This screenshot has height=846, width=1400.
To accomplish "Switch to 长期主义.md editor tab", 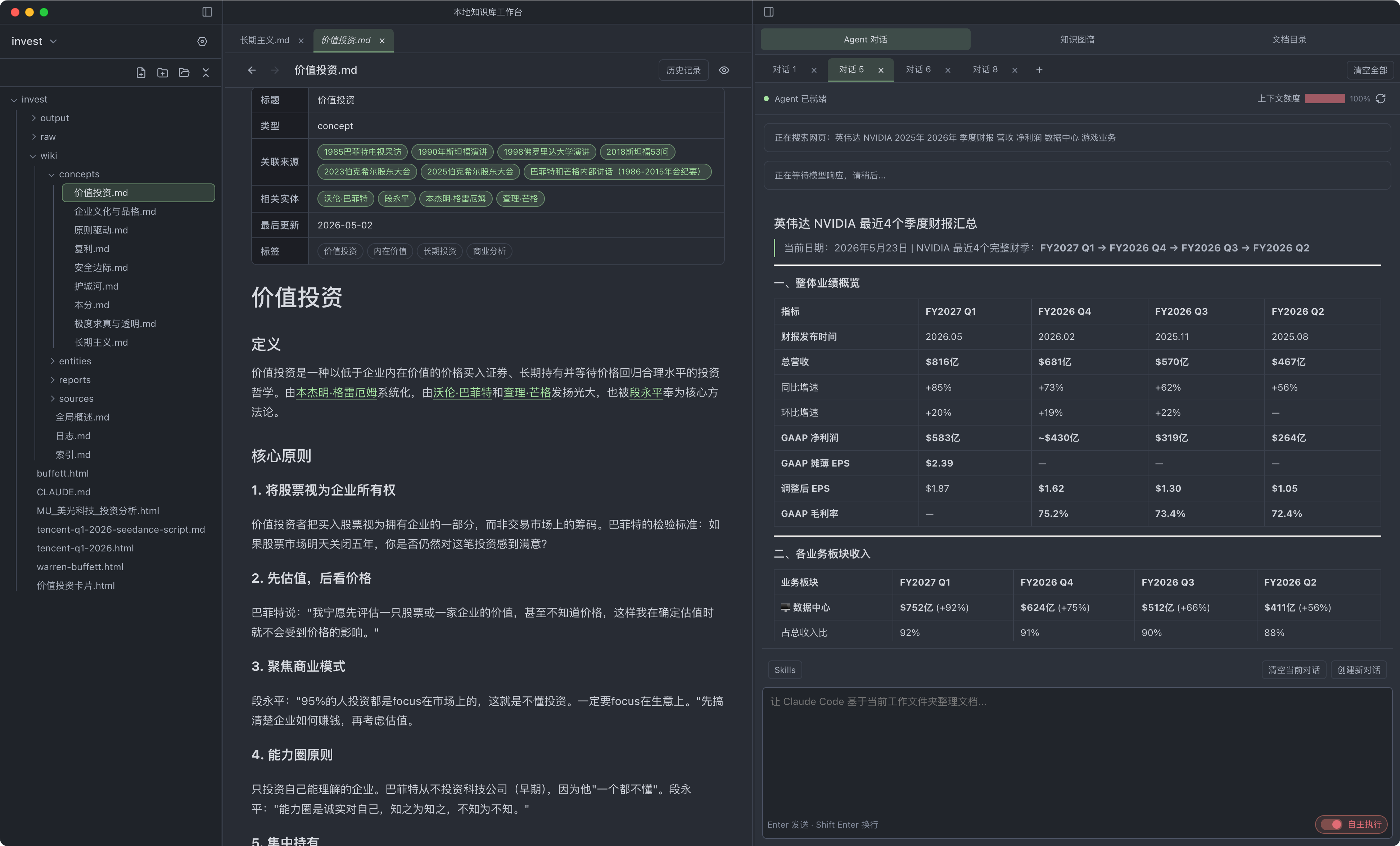I will tap(264, 40).
